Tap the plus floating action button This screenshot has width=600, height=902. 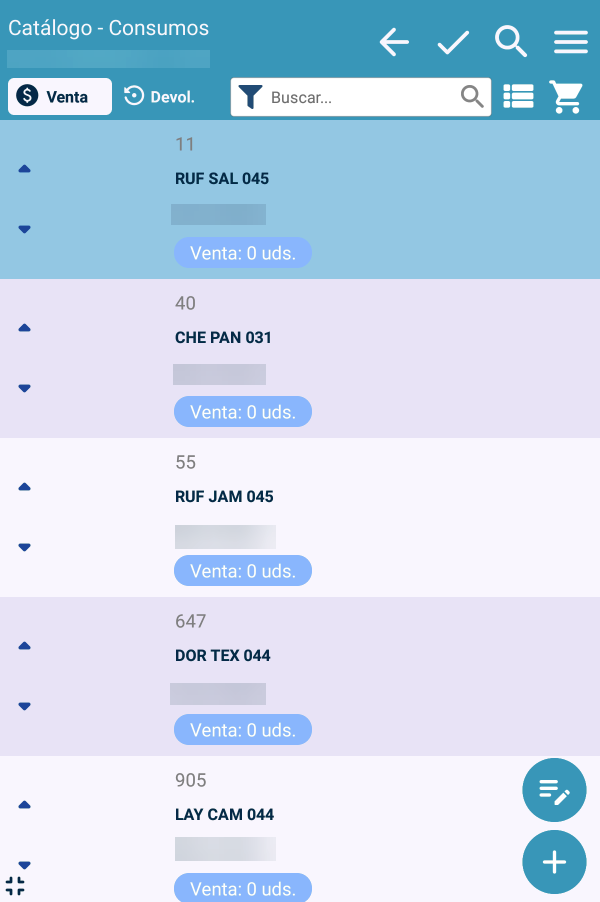[554, 862]
